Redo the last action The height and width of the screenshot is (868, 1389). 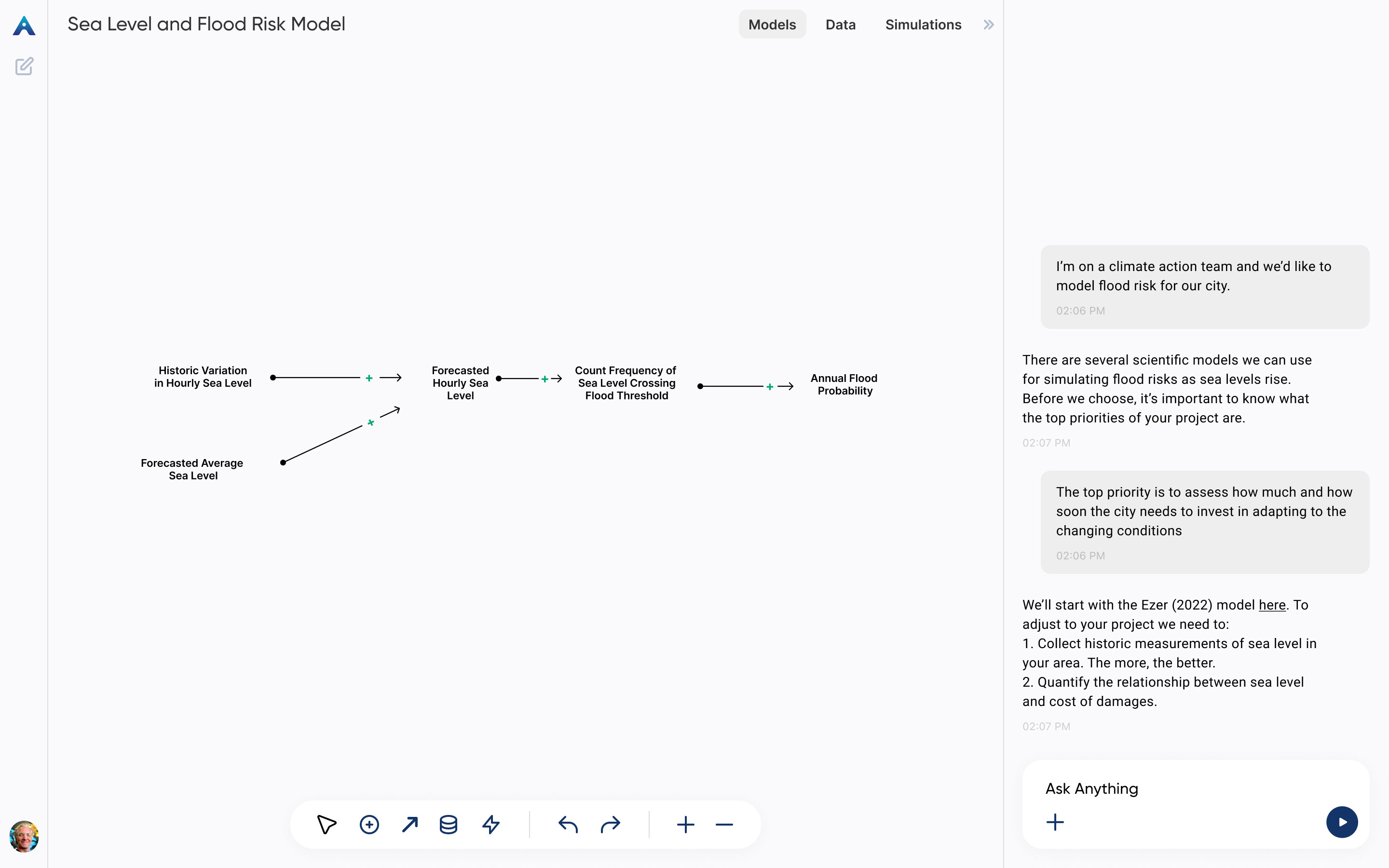610,825
